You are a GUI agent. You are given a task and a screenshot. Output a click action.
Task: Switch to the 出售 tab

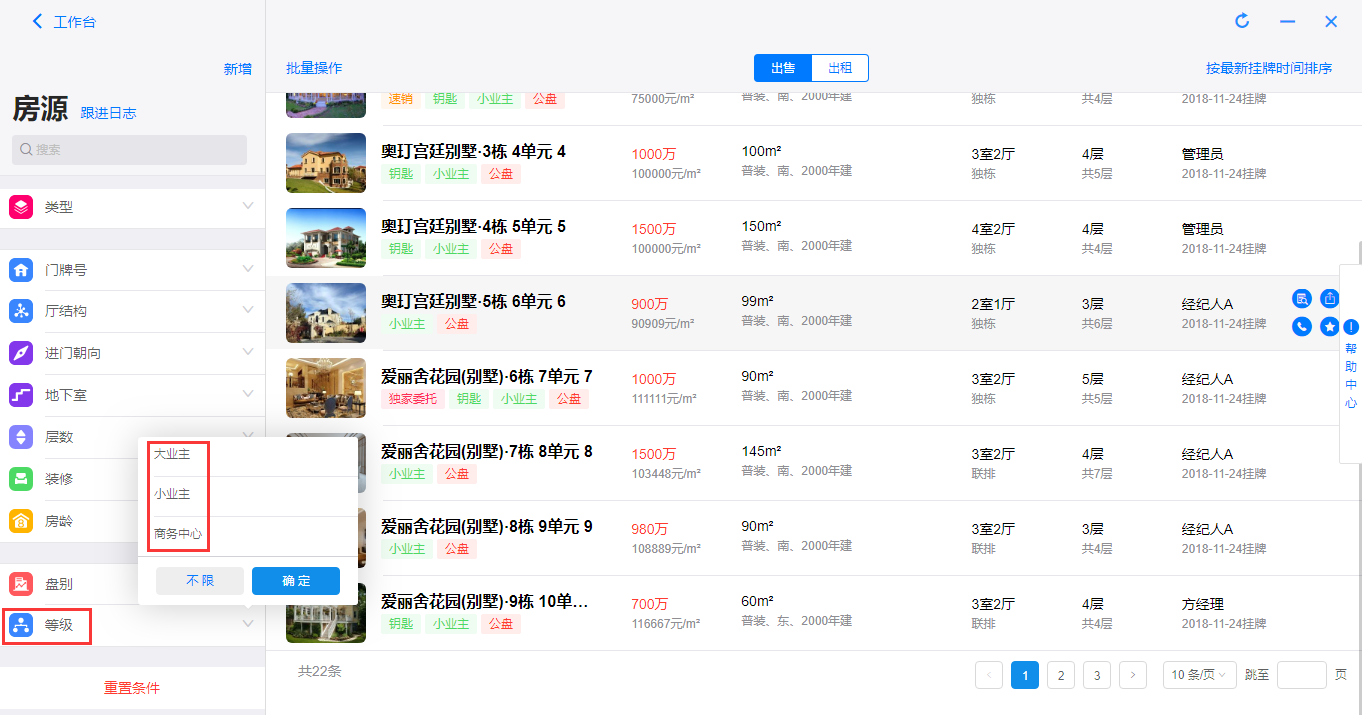783,68
